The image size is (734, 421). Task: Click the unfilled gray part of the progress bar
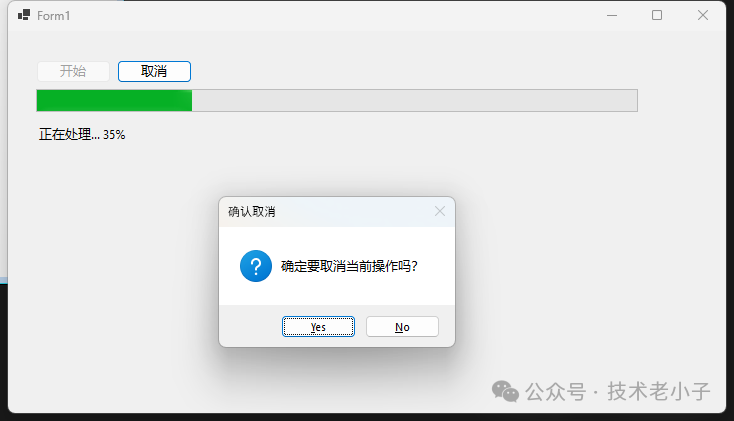pyautogui.click(x=415, y=101)
